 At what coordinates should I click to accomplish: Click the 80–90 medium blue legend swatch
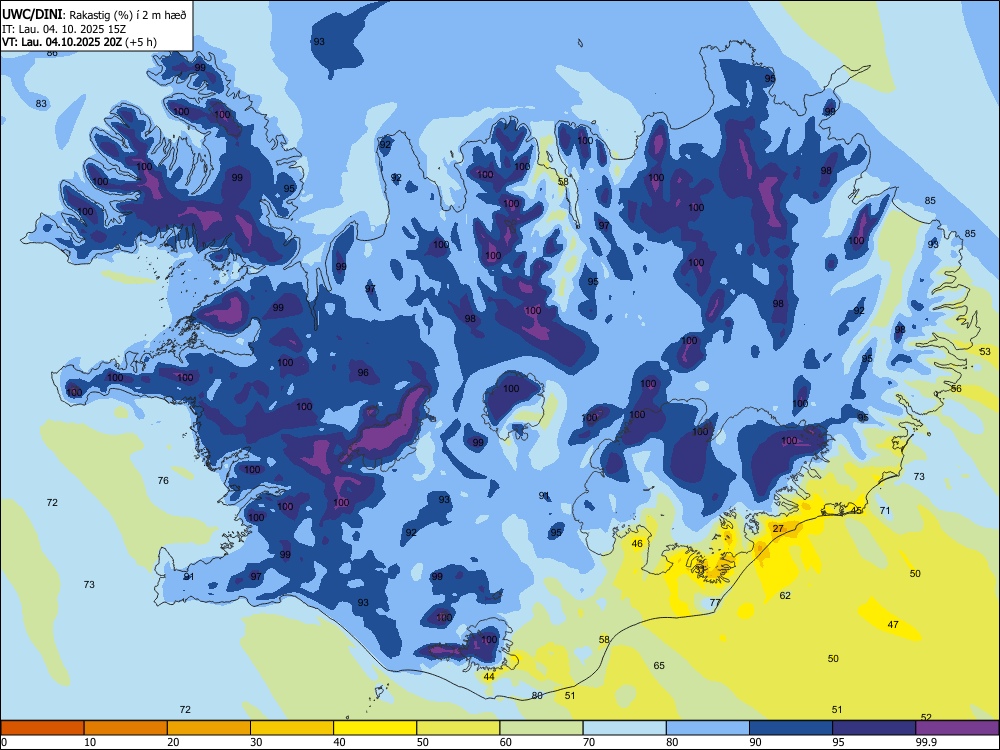[708, 728]
